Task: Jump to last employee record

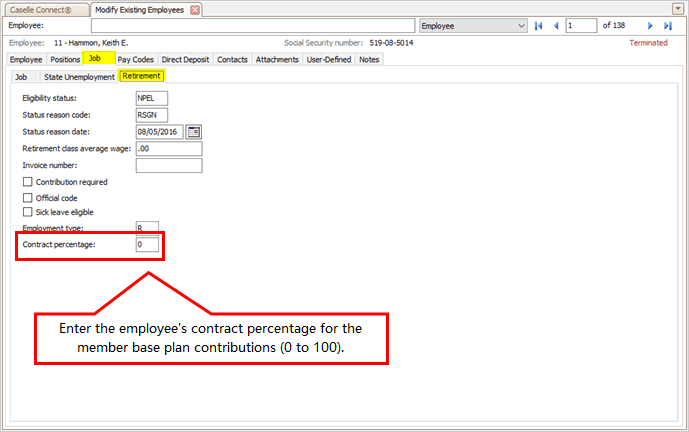Action: [667, 25]
